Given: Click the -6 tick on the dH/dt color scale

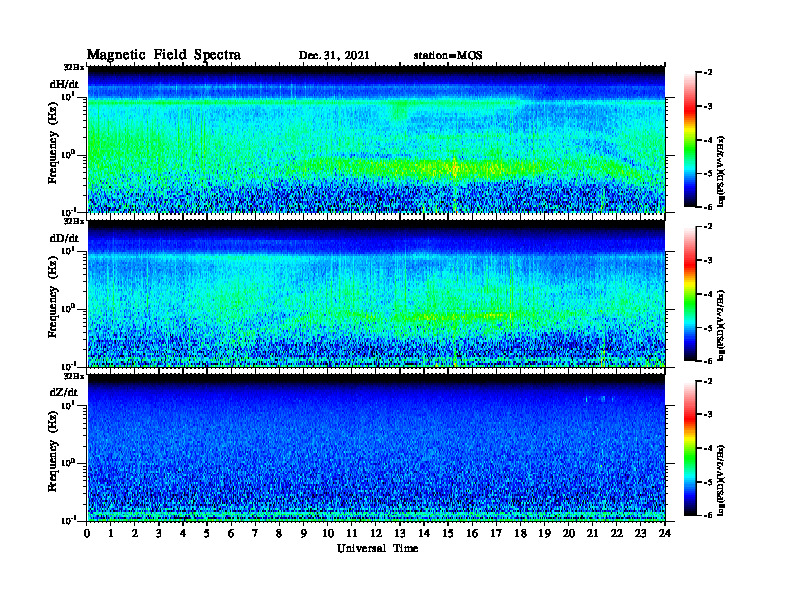Looking at the screenshot, I should click(708, 207).
